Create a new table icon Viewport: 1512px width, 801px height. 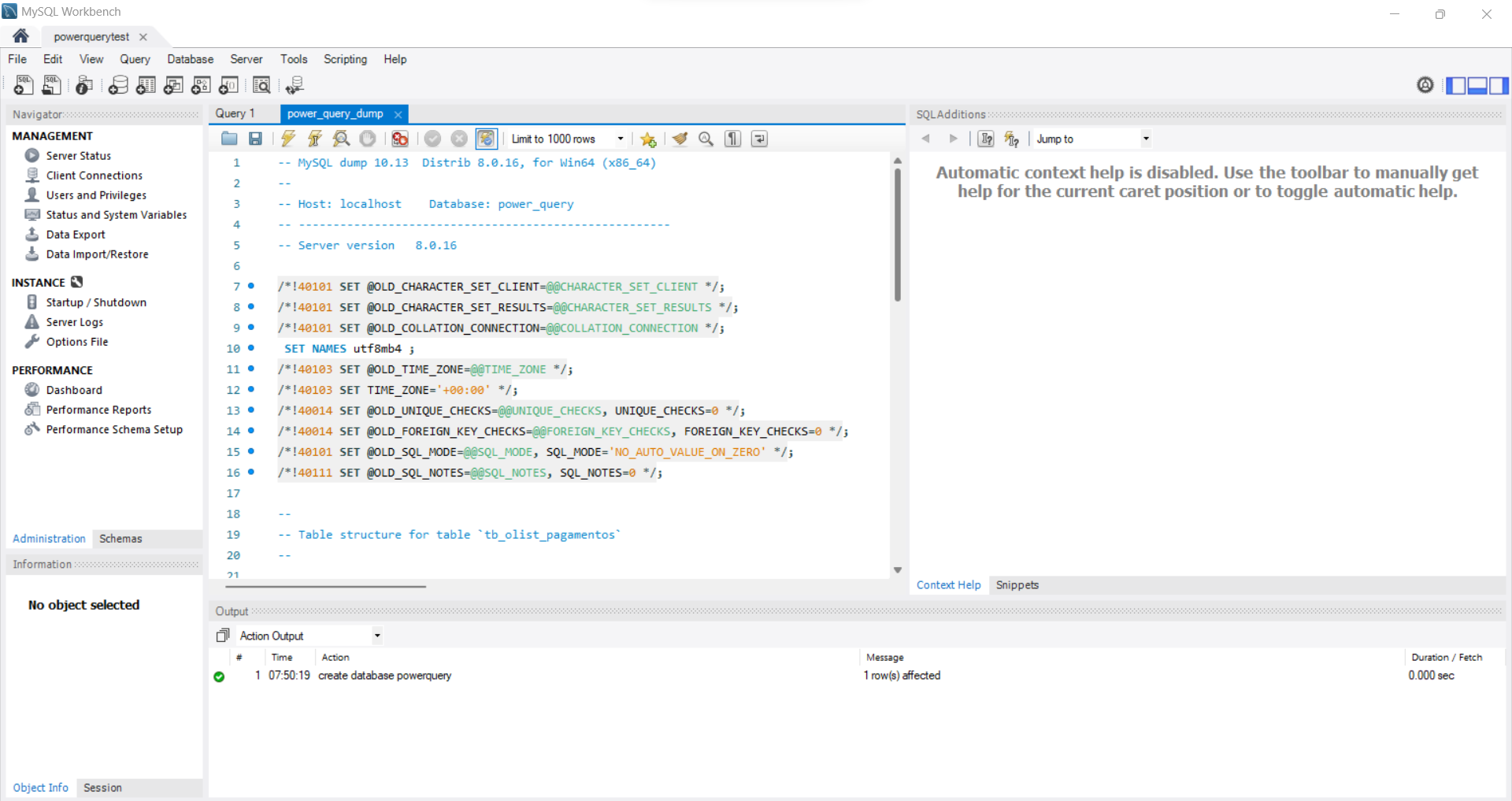tap(146, 85)
